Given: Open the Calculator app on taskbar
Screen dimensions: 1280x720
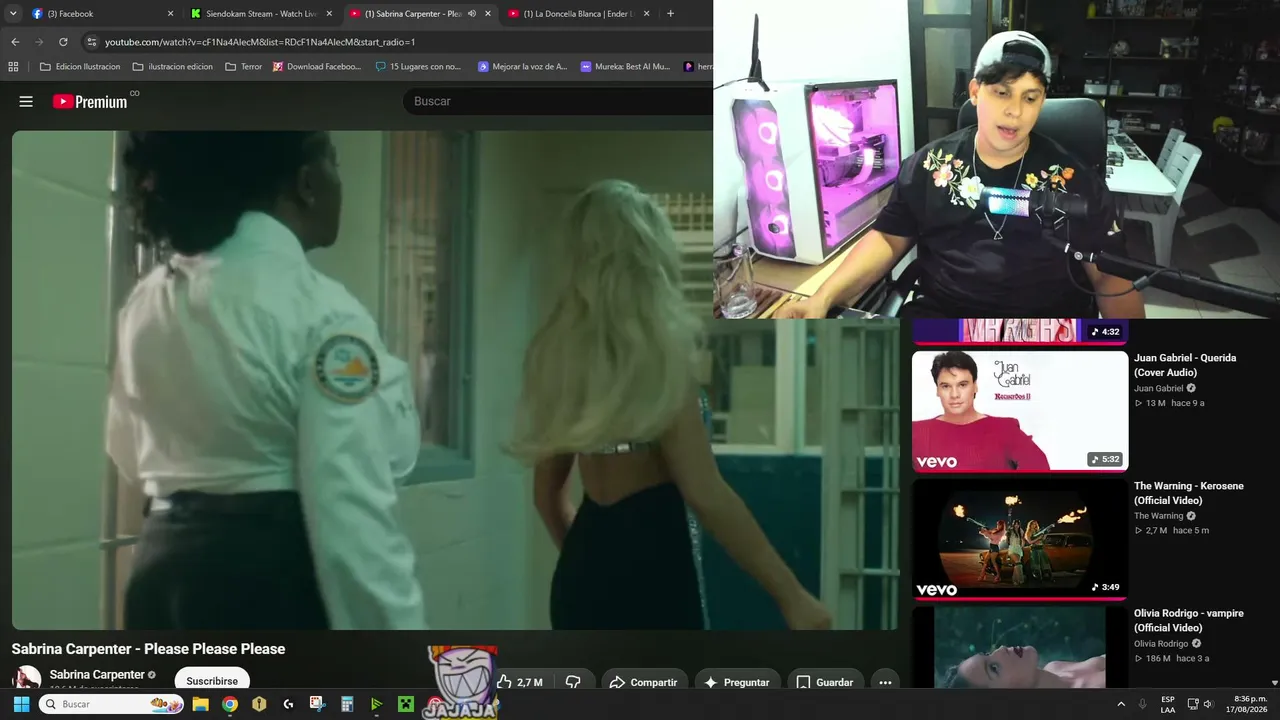Looking at the screenshot, I should (347, 704).
